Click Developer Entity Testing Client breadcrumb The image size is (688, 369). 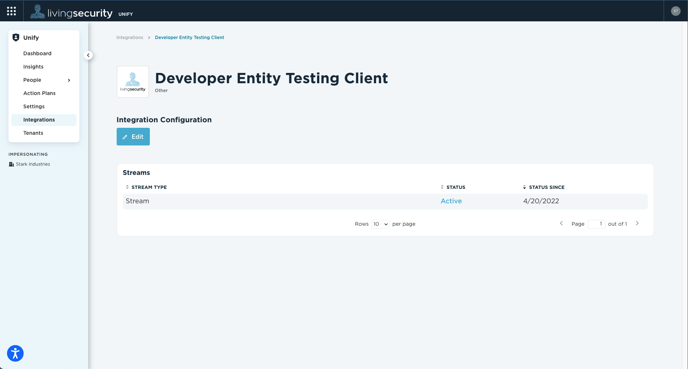coord(190,37)
